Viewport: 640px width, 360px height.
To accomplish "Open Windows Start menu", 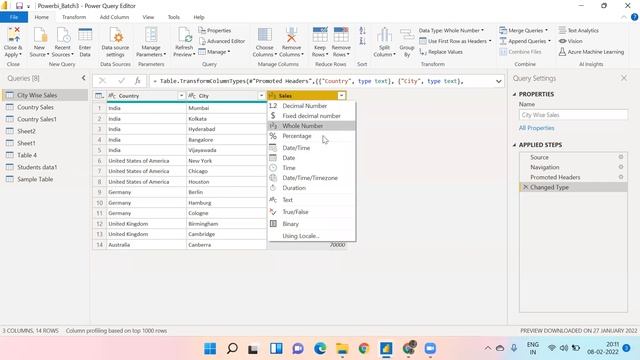I will (x=210, y=349).
